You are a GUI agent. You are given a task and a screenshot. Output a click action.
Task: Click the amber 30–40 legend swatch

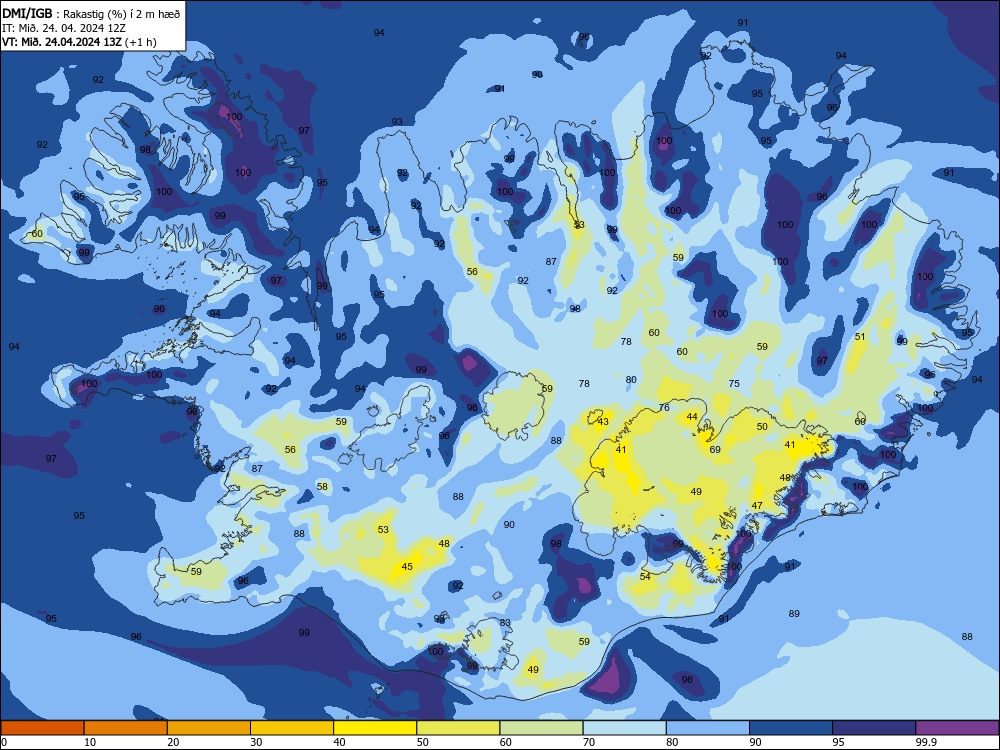(x=292, y=728)
